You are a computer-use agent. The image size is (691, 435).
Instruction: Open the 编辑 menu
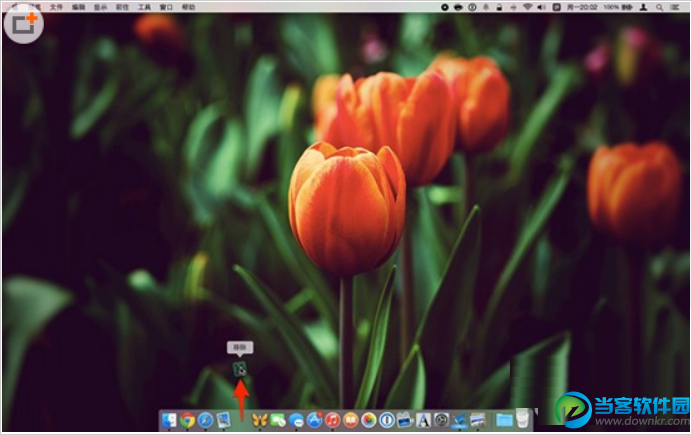tap(78, 7)
